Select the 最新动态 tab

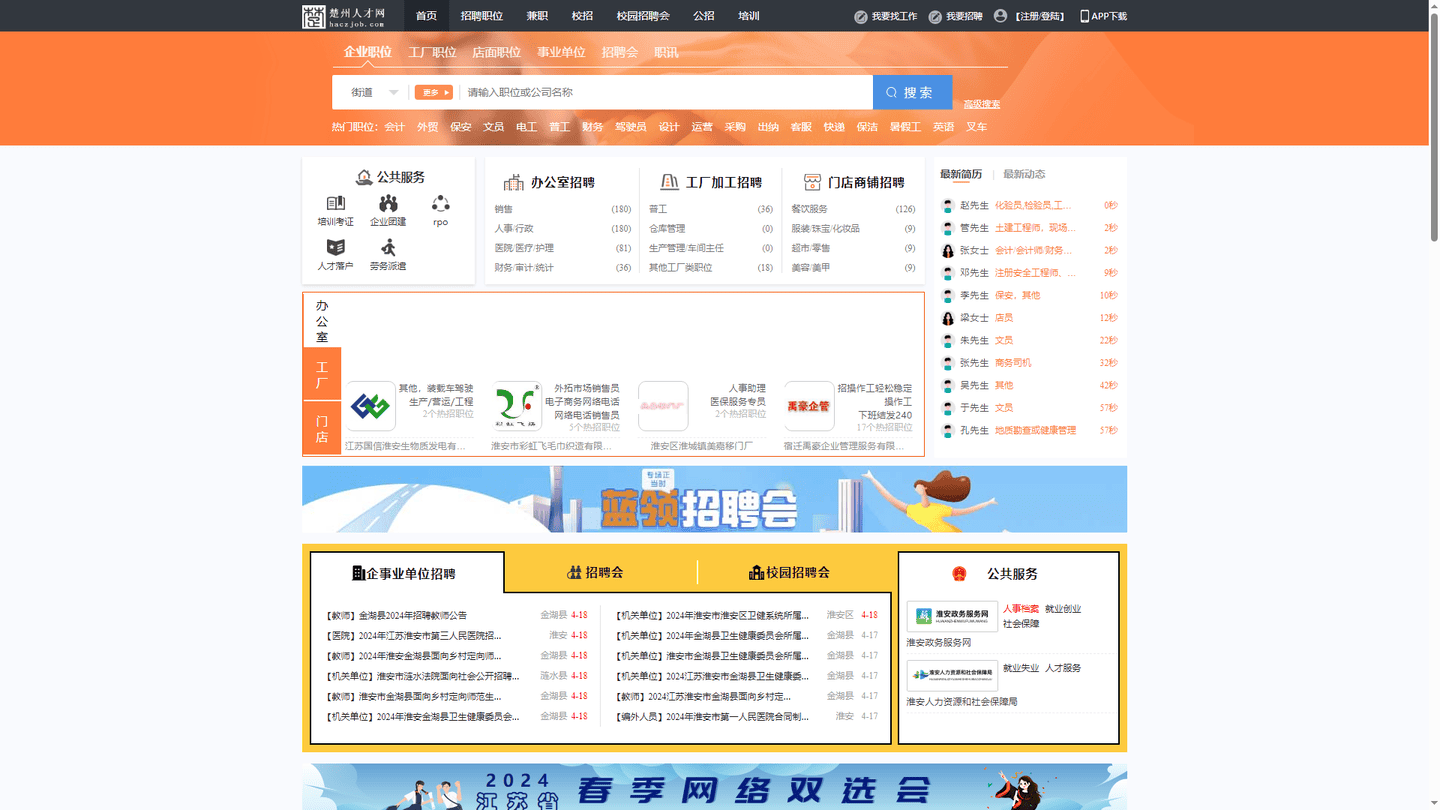coord(1024,174)
